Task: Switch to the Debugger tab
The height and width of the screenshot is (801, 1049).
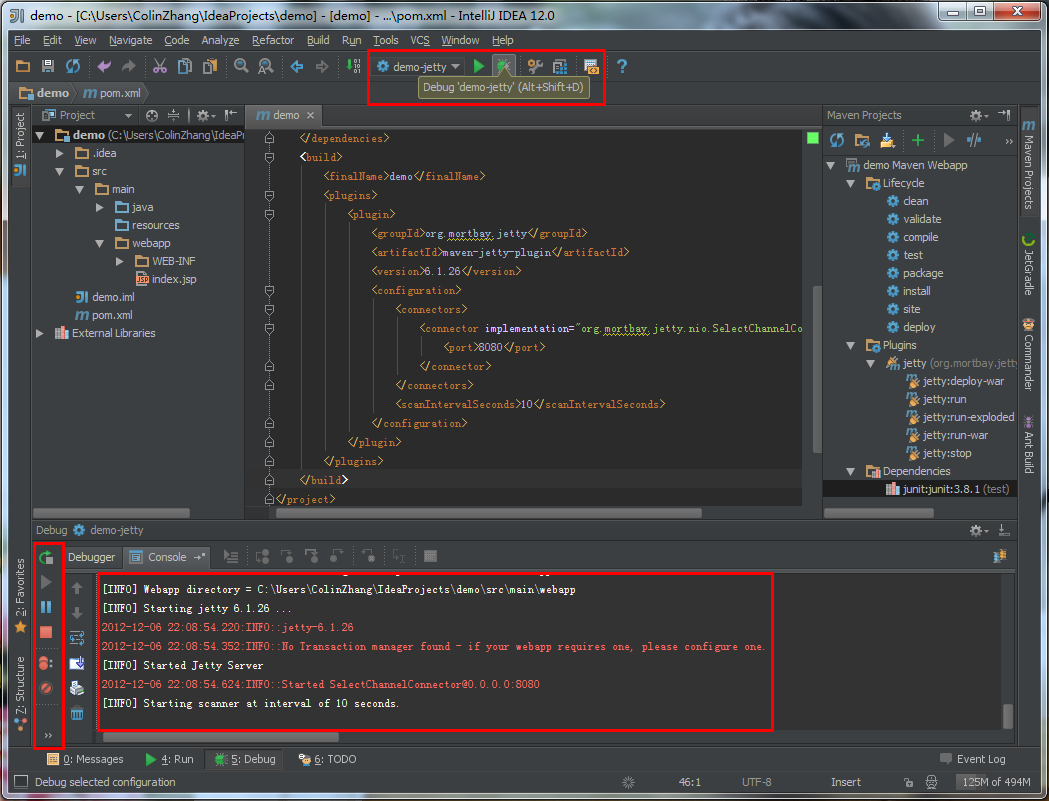Action: click(91, 557)
